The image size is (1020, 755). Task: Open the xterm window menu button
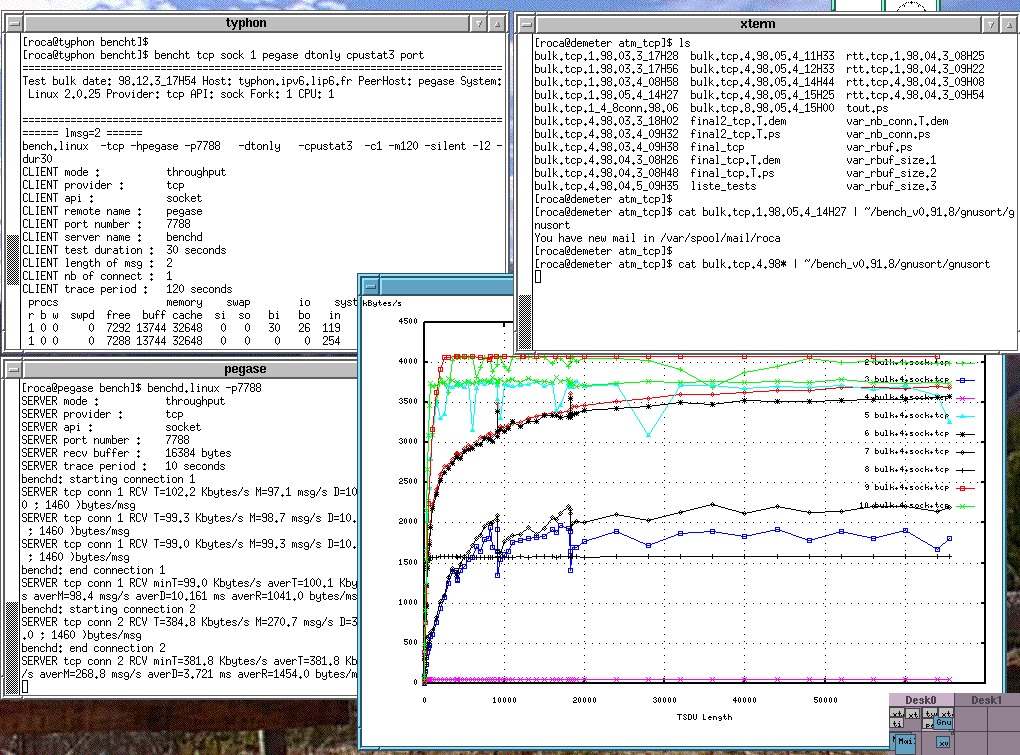click(x=526, y=24)
